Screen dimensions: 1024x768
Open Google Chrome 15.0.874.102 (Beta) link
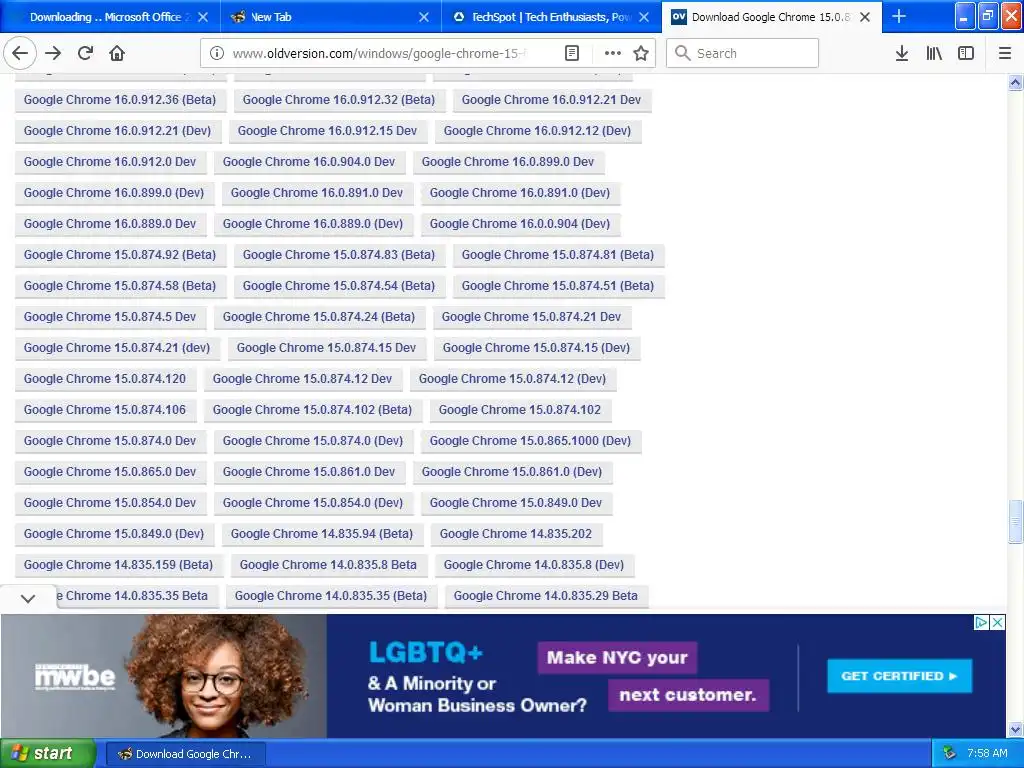pos(312,410)
